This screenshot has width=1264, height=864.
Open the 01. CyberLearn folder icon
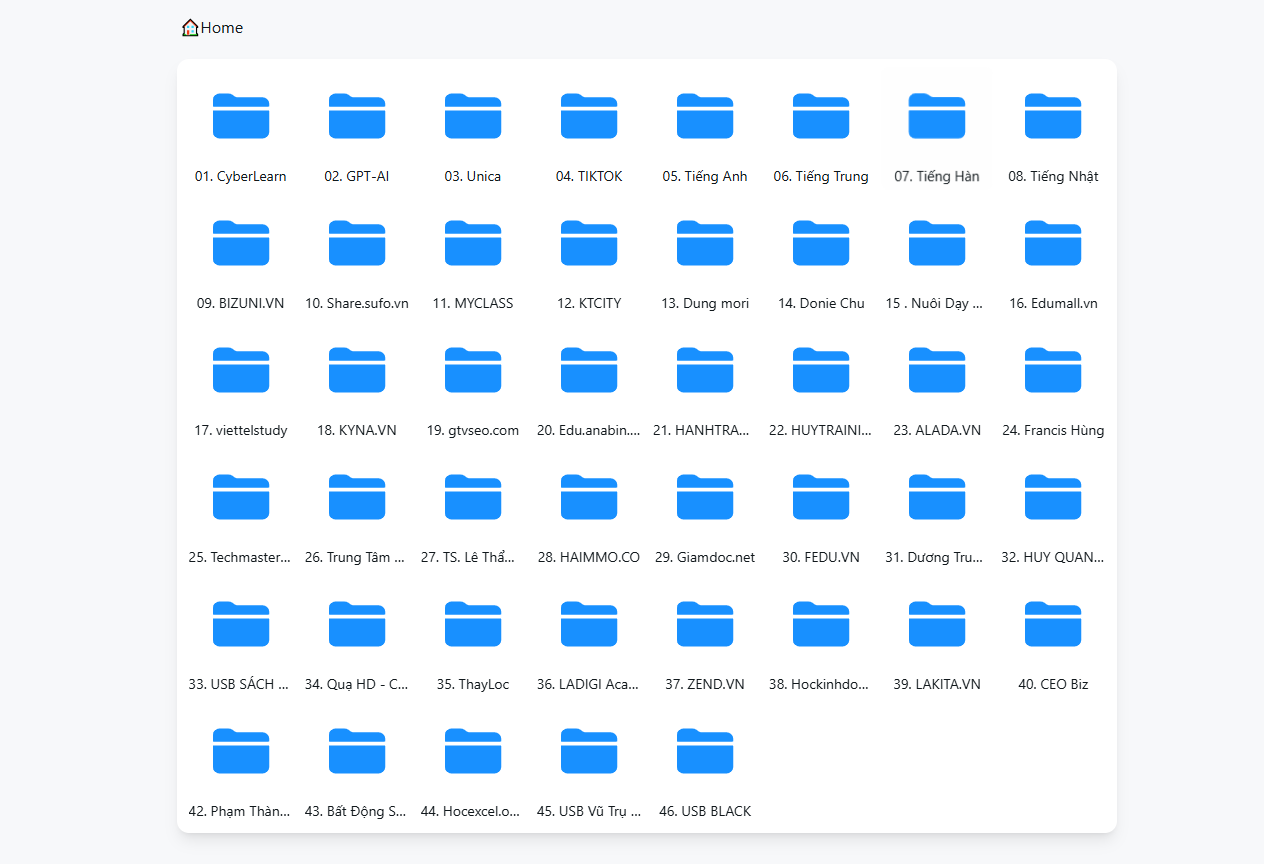click(241, 116)
